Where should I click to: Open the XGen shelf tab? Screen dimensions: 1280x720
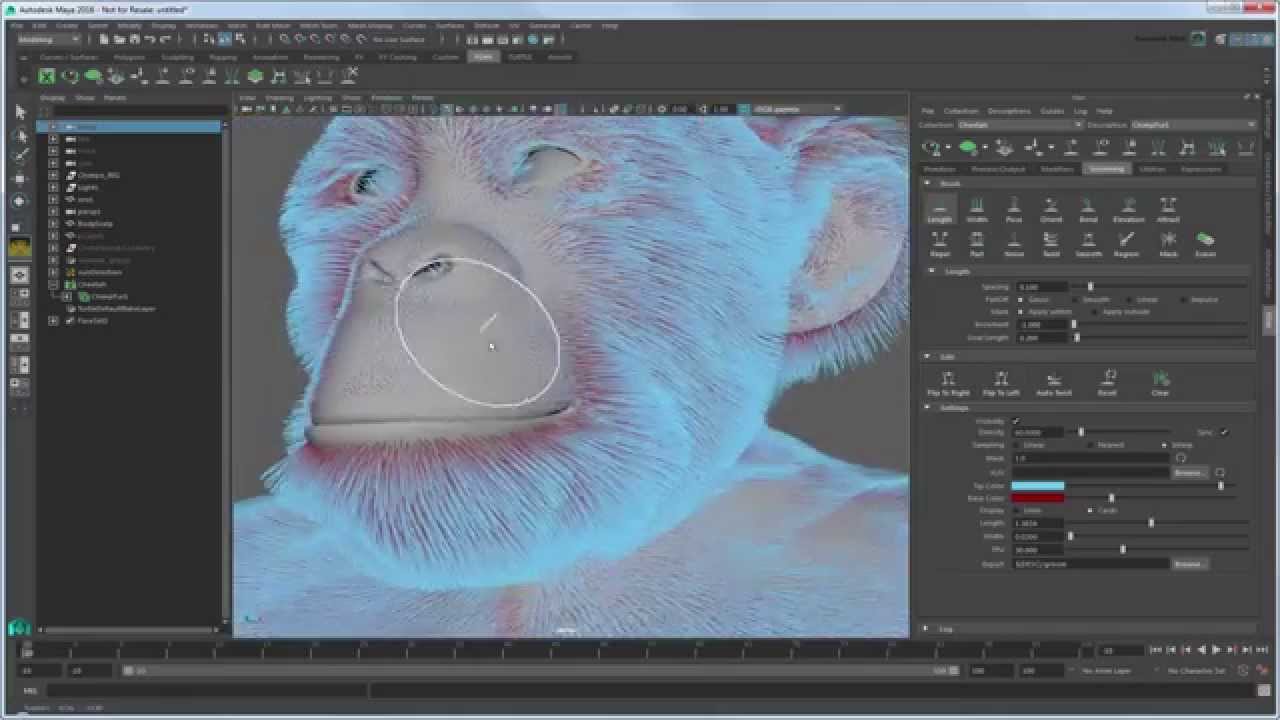click(x=483, y=57)
